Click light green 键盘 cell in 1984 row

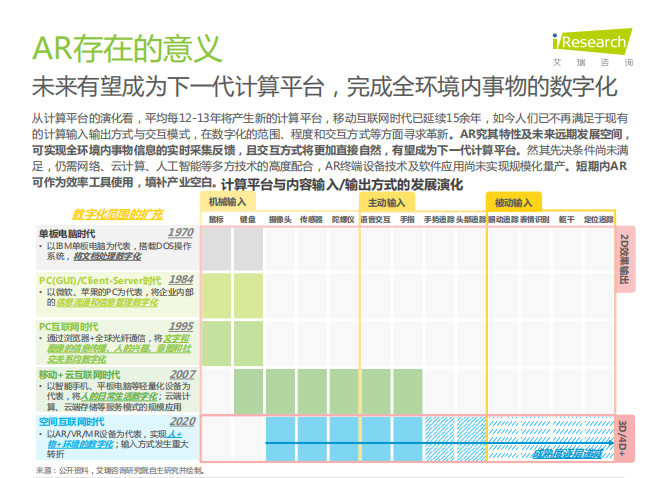(248, 296)
